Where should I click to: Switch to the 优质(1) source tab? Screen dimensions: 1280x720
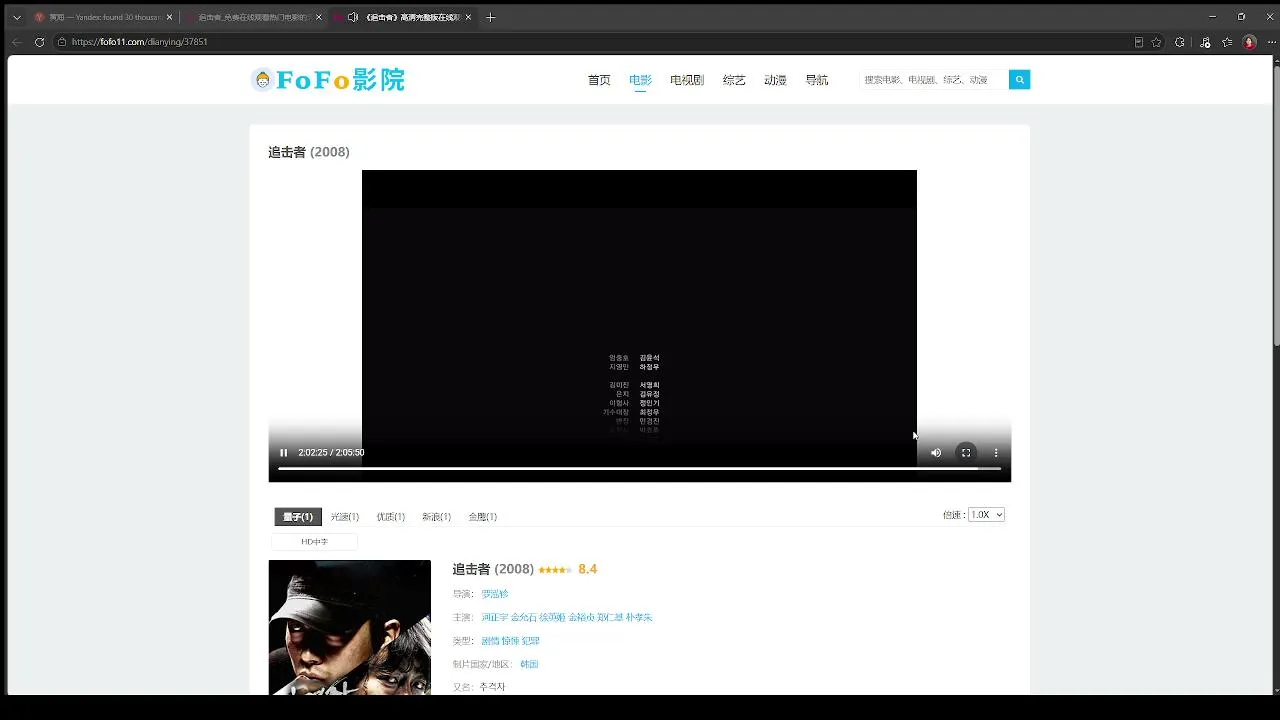coord(391,517)
